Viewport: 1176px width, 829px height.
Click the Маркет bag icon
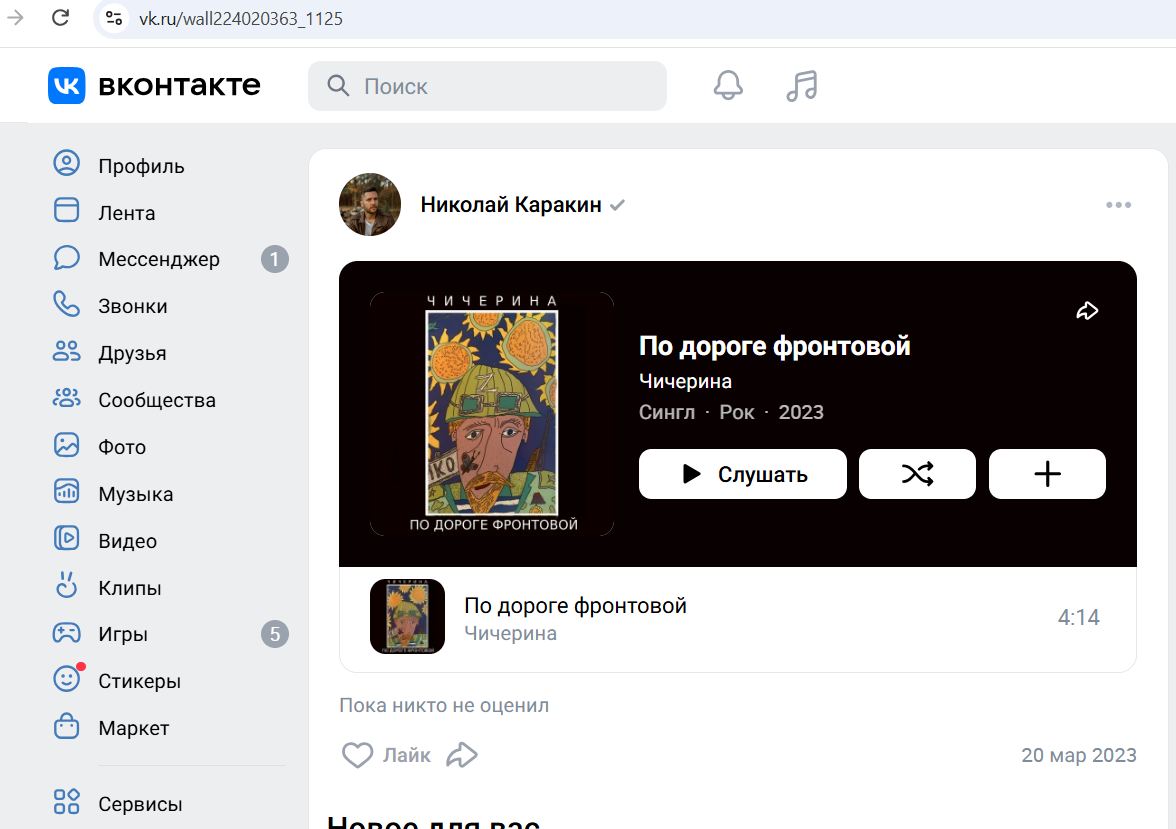coord(66,726)
